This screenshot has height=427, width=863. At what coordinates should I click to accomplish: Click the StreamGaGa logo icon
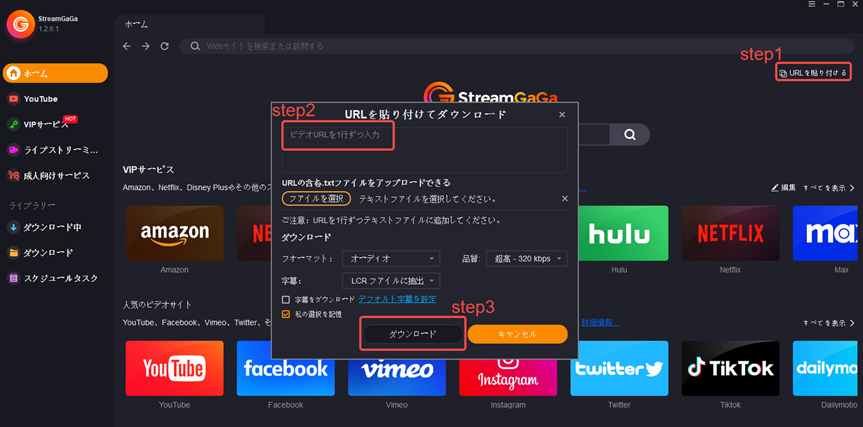(x=21, y=24)
